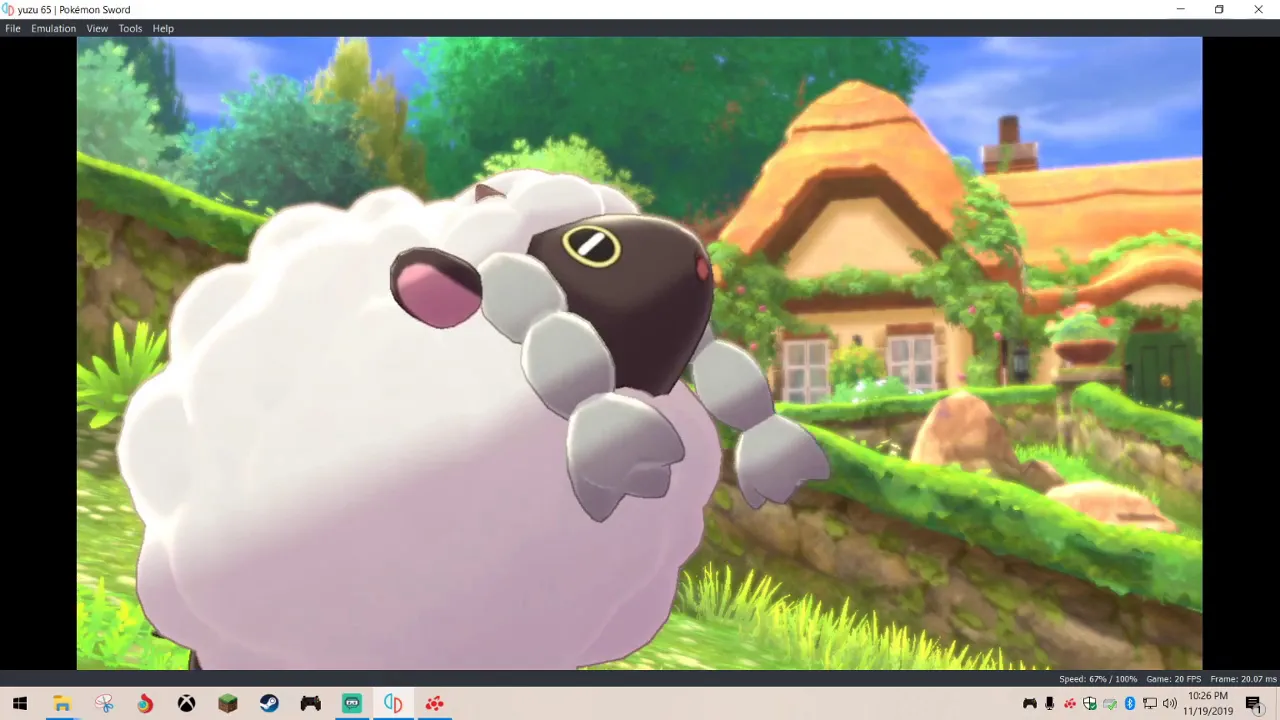1280x720 pixels.
Task: Open the View menu
Action: click(x=97, y=28)
